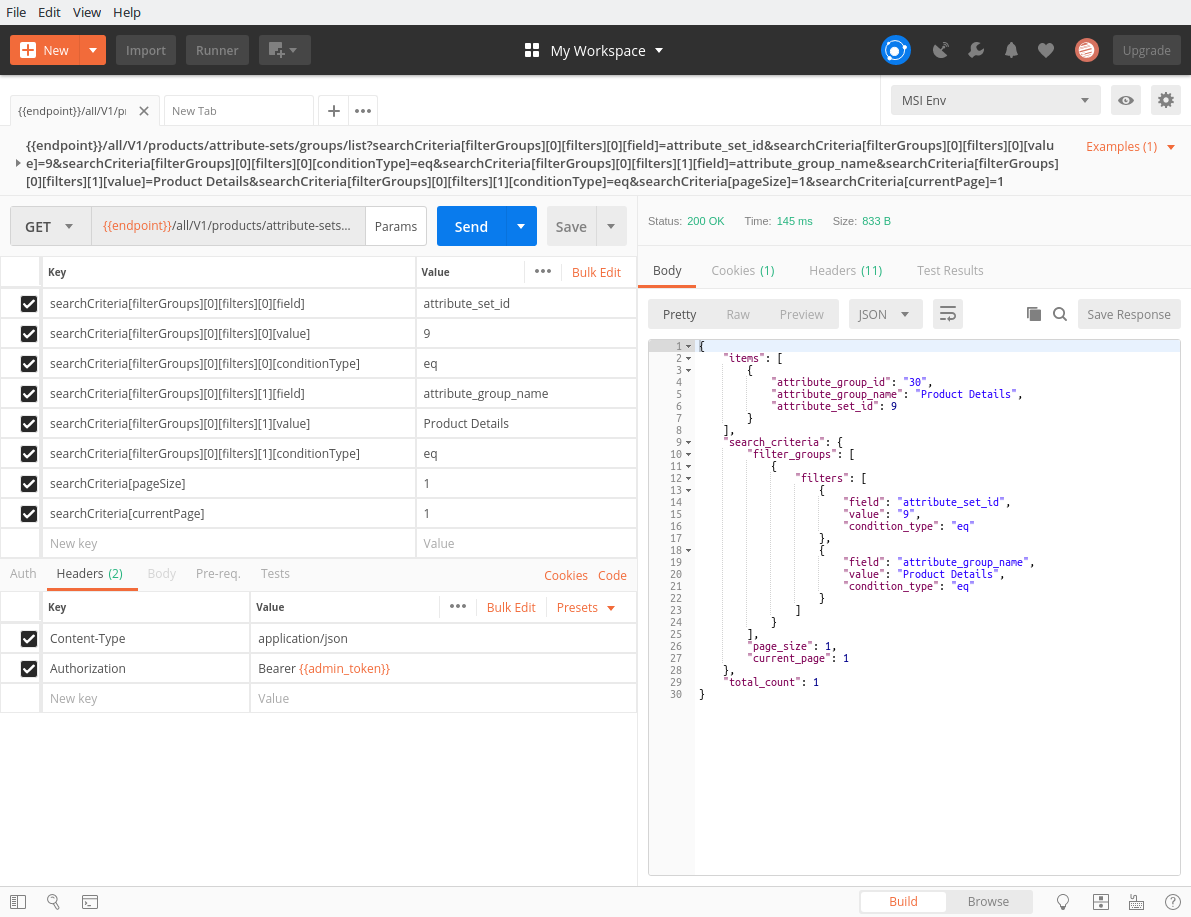The height and width of the screenshot is (917, 1191).
Task: Add a new tab with plus icon
Action: tap(333, 111)
